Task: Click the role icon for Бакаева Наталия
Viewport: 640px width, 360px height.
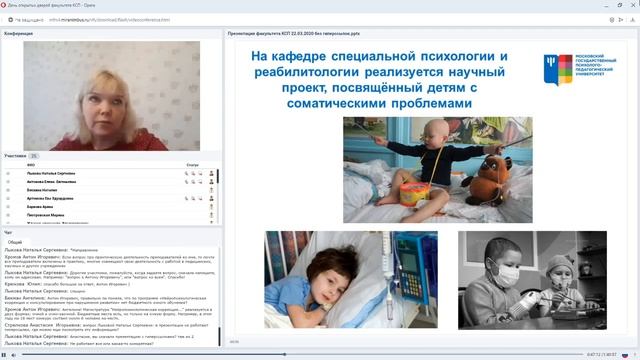Action: (x=211, y=190)
